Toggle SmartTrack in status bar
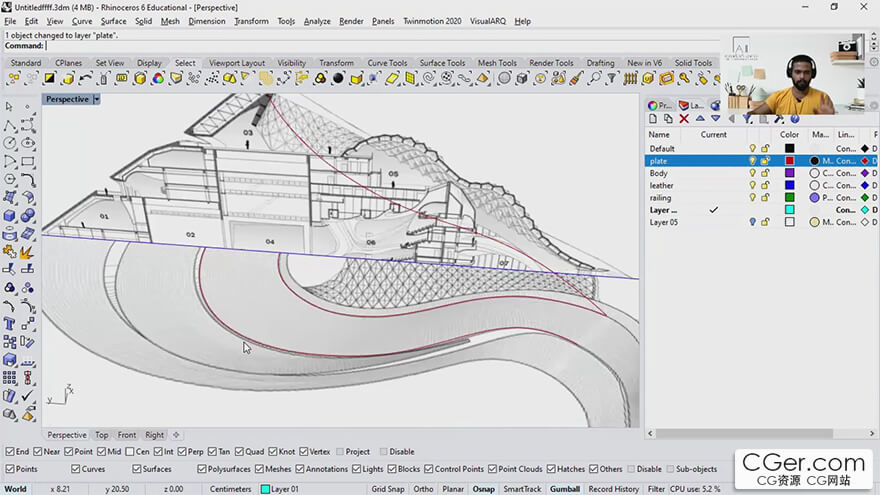 click(522, 489)
